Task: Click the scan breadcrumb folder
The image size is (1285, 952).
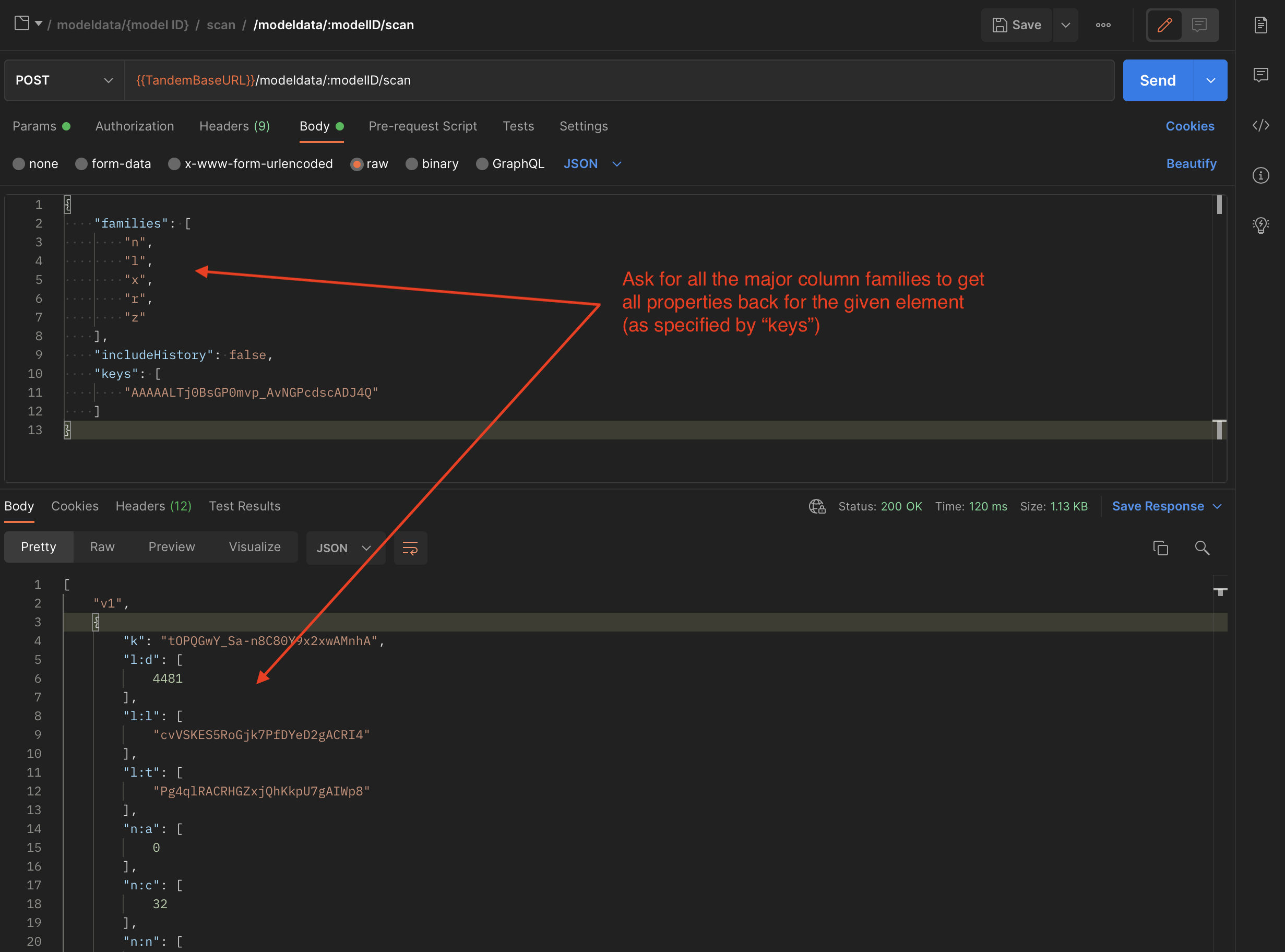Action: click(221, 25)
